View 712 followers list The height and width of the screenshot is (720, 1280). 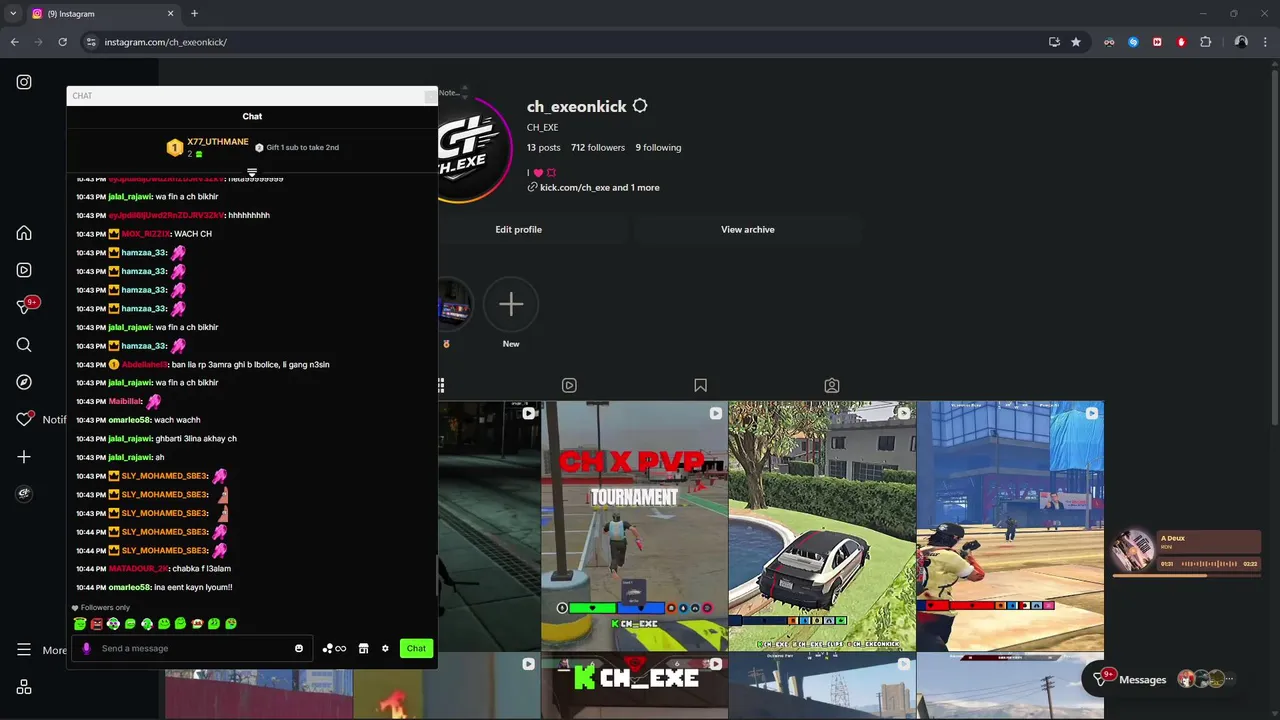point(598,147)
